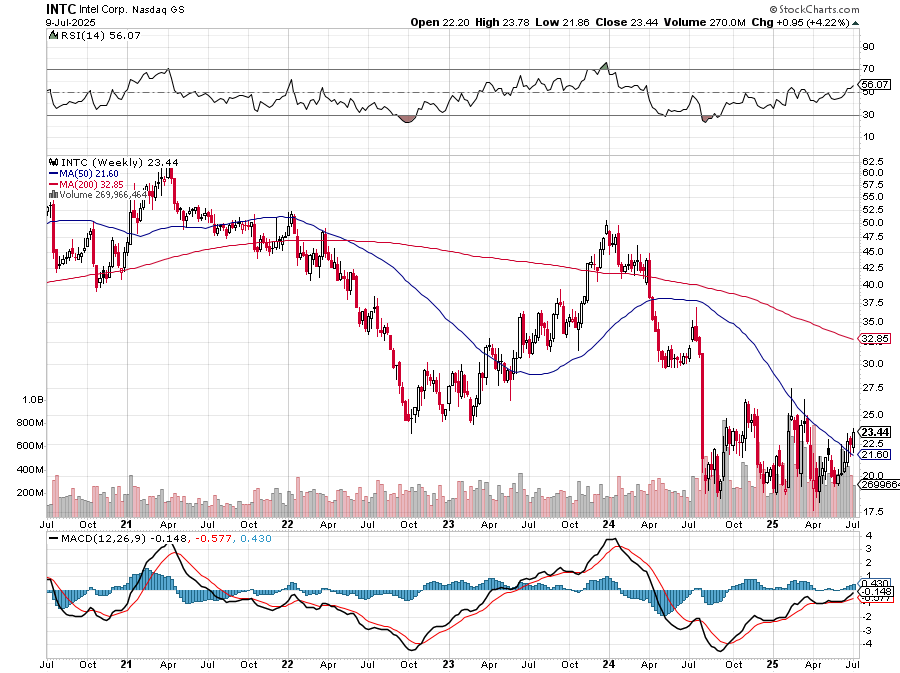Click the black MACD line sample in legend
Screen dimensions: 900x673
53,539
